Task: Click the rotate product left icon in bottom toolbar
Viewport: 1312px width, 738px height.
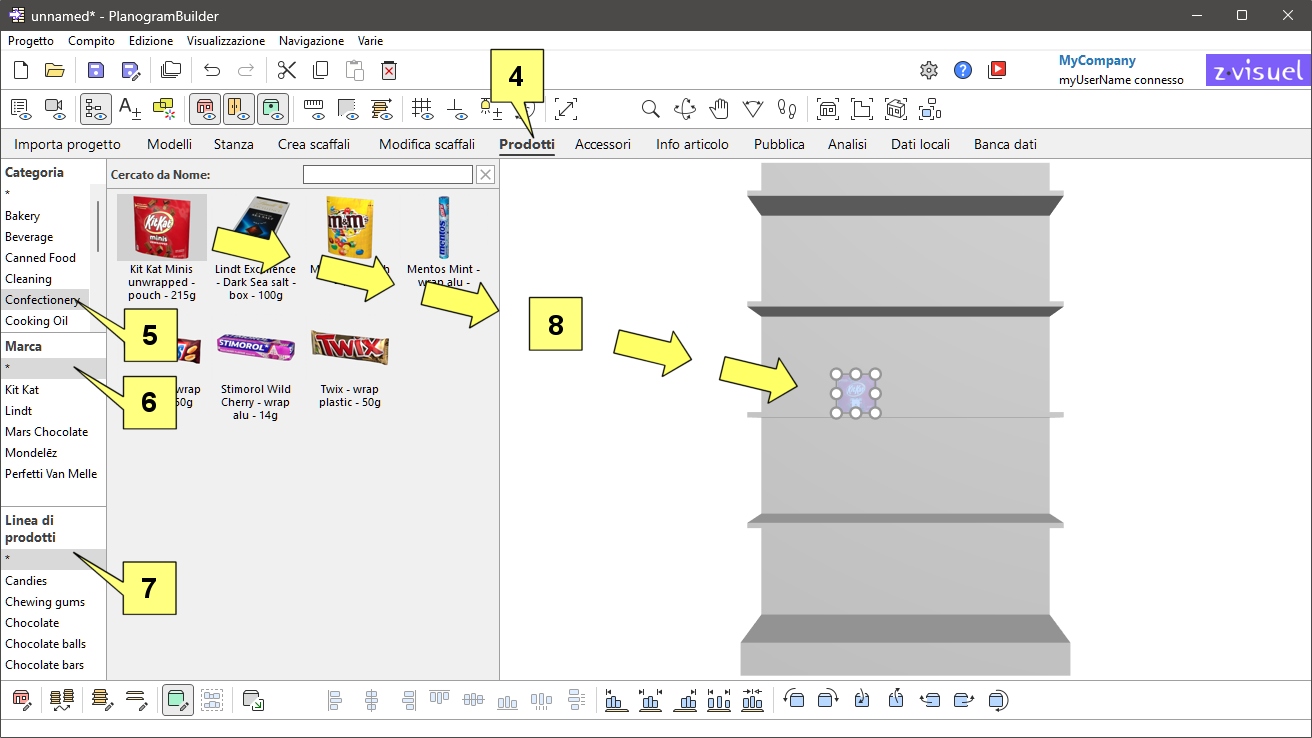Action: coord(794,700)
